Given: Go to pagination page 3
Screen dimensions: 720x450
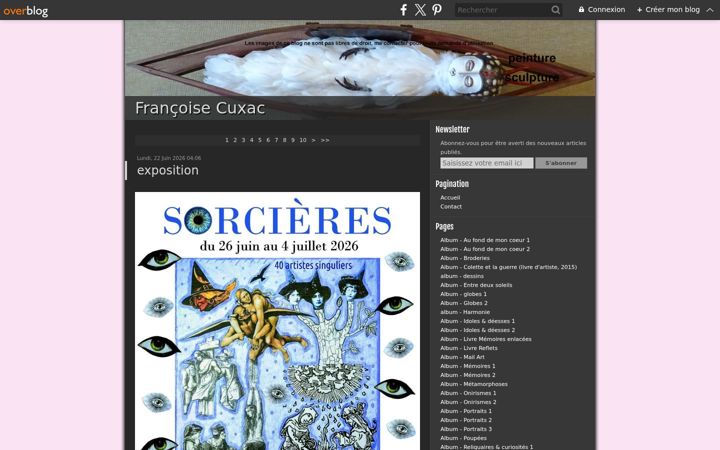Looking at the screenshot, I should pyautogui.click(x=243, y=140).
